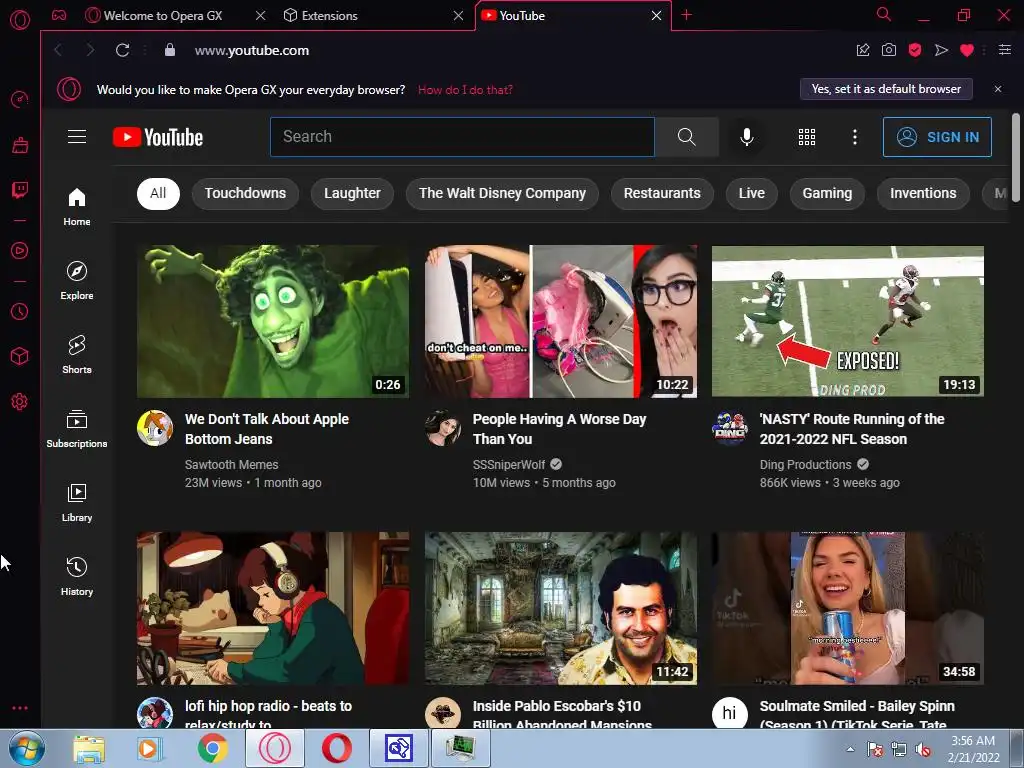Open browser history clock icon in the Opera sidebar
This screenshot has width=1024, height=768.
click(x=20, y=312)
